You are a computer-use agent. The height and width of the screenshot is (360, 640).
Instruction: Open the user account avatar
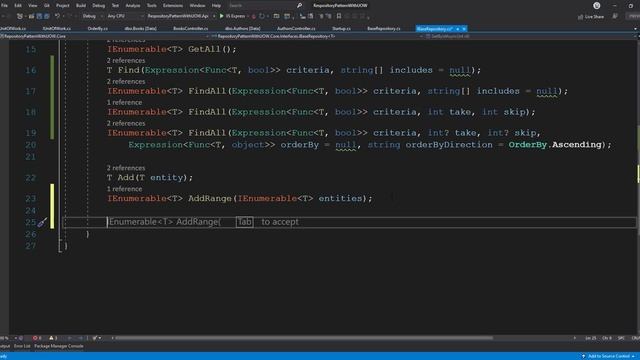tap(597, 6)
